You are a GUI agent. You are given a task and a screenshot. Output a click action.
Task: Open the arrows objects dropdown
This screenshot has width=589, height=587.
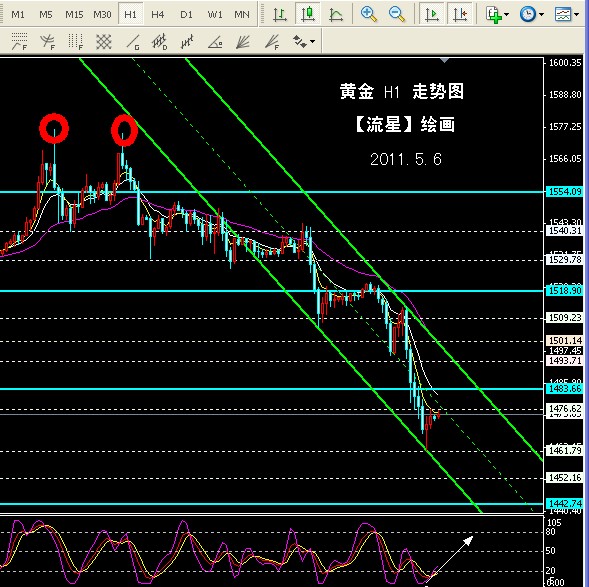pyautogui.click(x=304, y=41)
